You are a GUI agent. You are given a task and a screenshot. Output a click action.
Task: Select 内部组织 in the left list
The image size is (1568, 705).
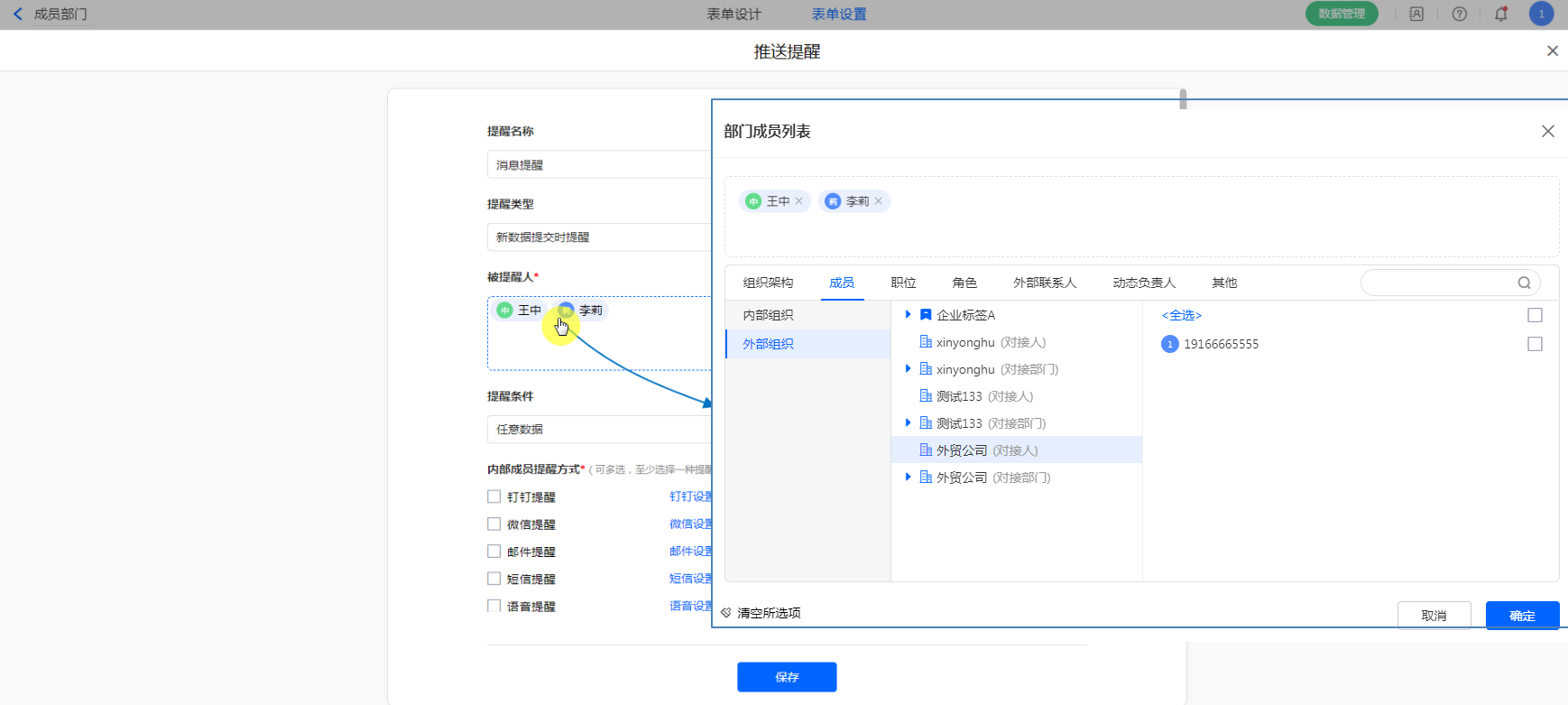click(x=769, y=315)
